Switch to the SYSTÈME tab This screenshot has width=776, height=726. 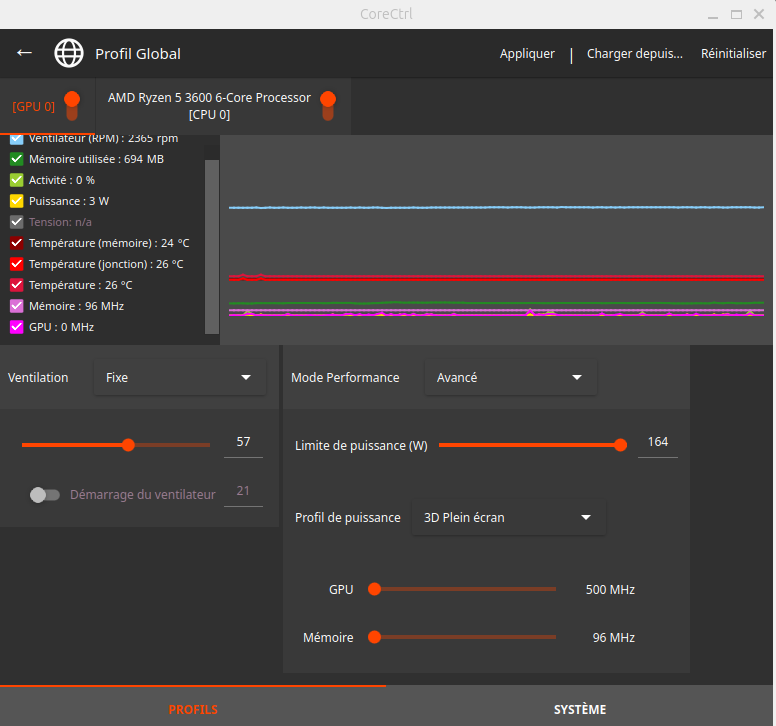(580, 709)
